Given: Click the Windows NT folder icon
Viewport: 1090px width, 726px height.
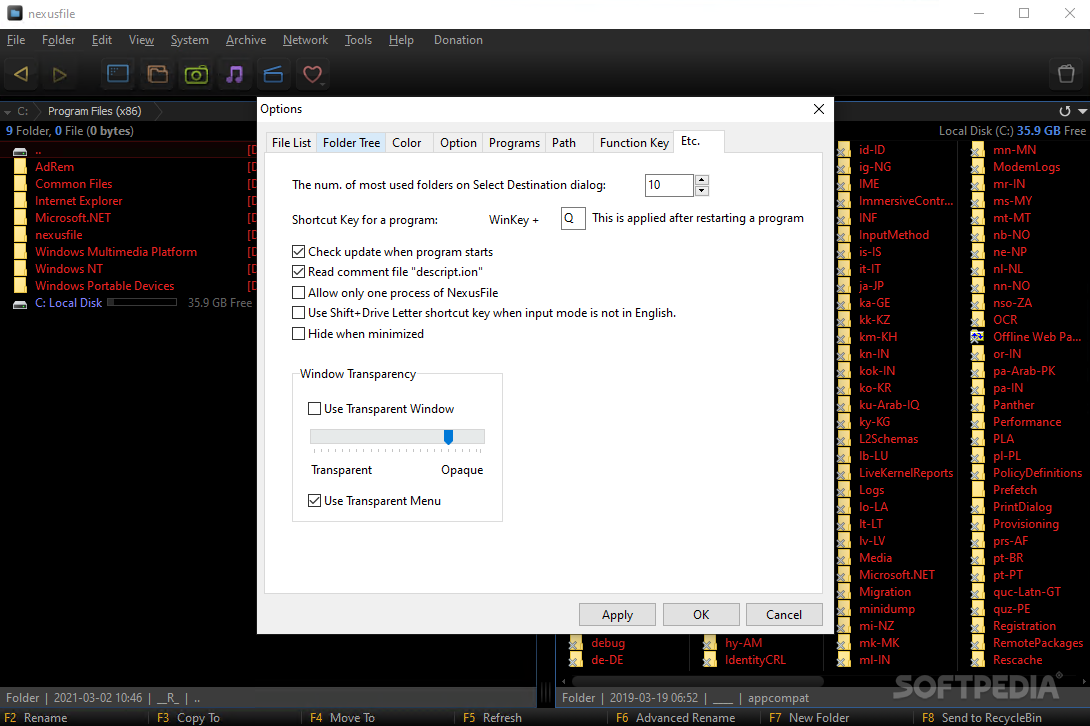Looking at the screenshot, I should point(20,268).
